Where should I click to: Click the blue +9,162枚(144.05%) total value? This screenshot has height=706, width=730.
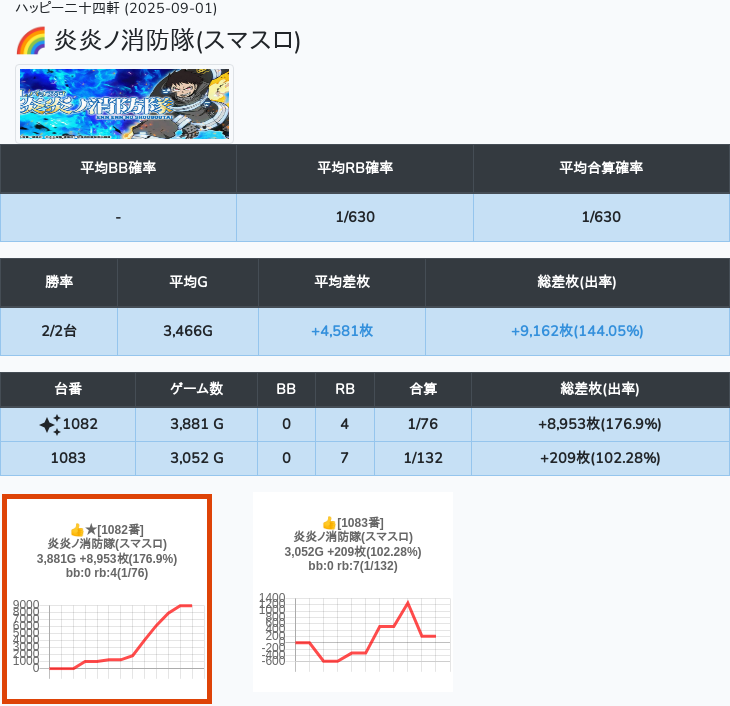coord(577,331)
